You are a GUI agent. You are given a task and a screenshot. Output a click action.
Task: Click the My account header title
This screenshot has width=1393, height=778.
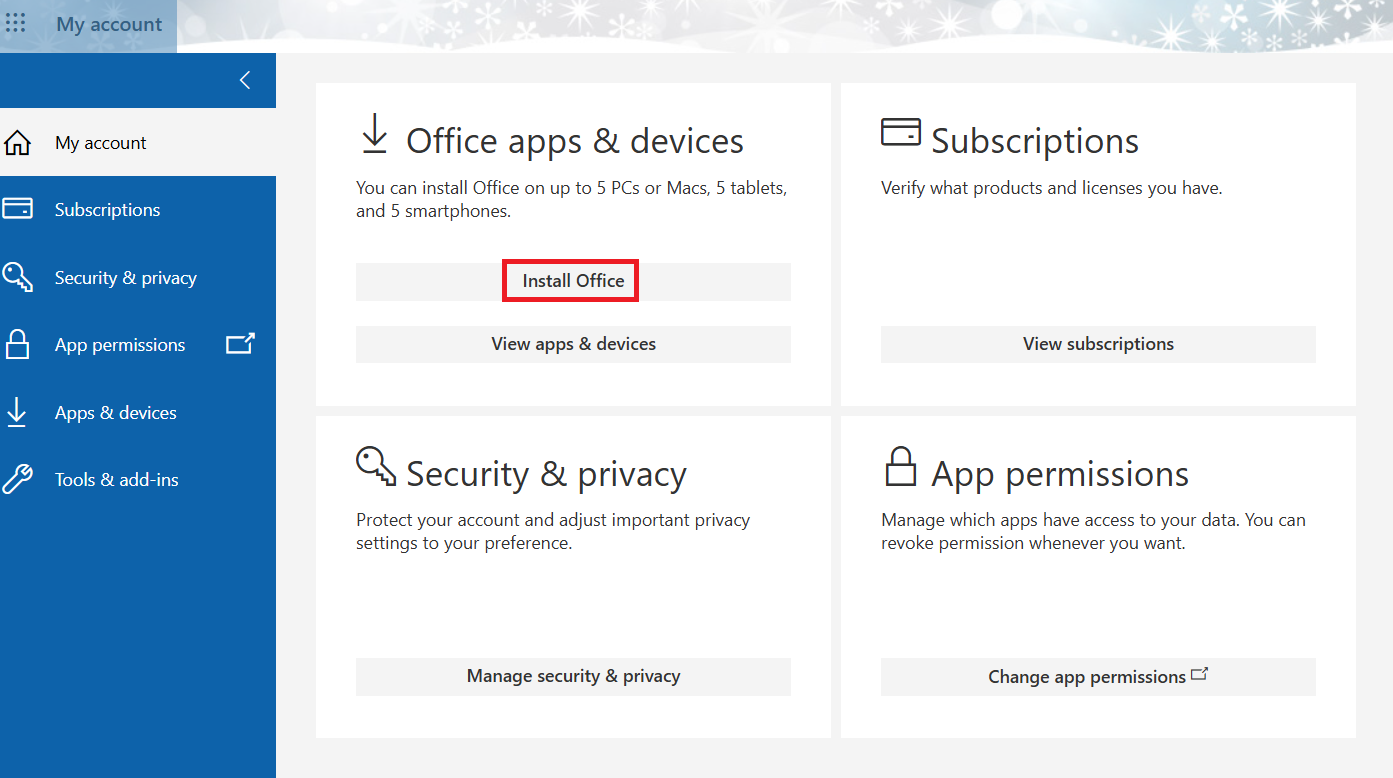point(109,25)
